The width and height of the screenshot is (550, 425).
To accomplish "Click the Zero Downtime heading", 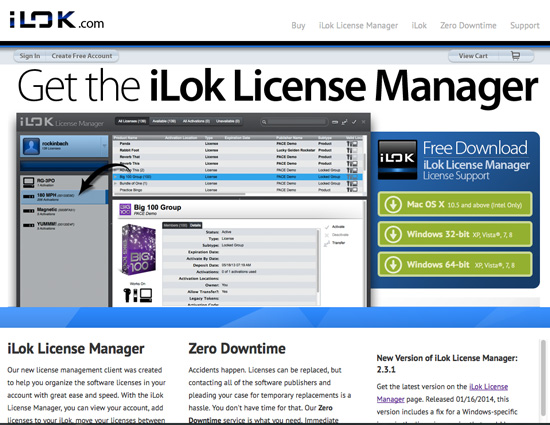I will 237,349.
